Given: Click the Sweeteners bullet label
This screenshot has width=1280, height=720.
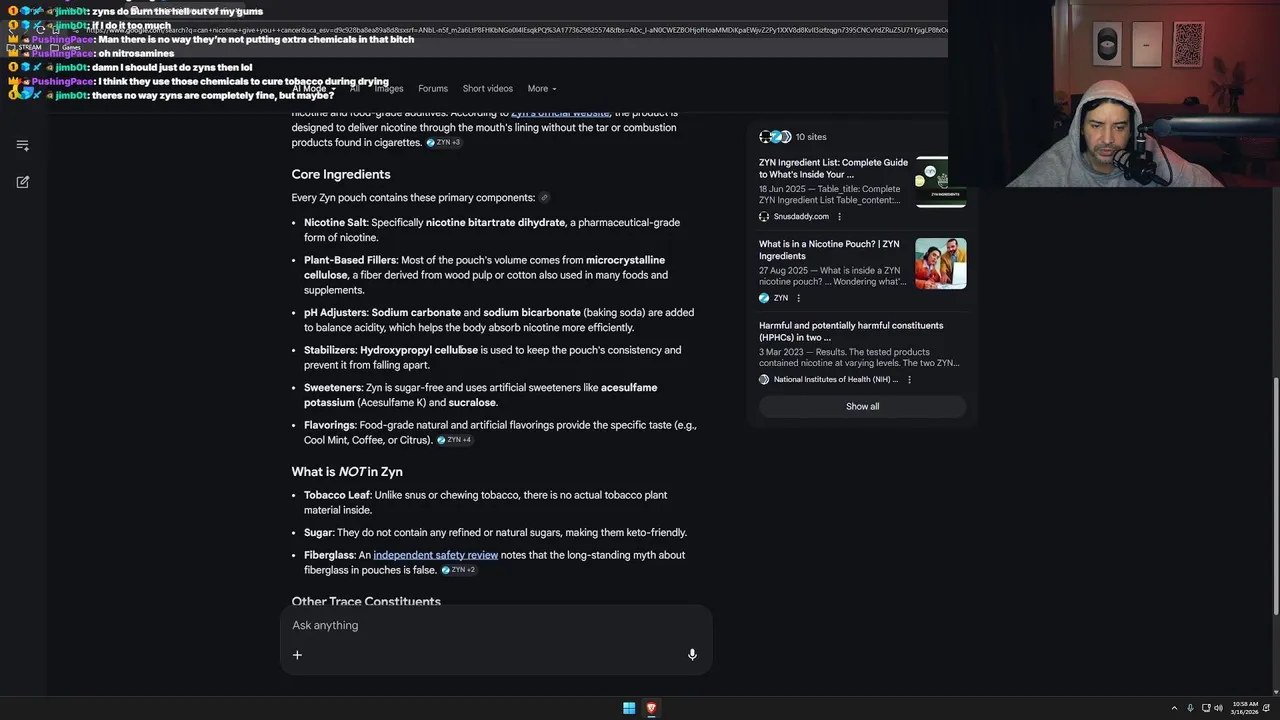Looking at the screenshot, I should (333, 388).
